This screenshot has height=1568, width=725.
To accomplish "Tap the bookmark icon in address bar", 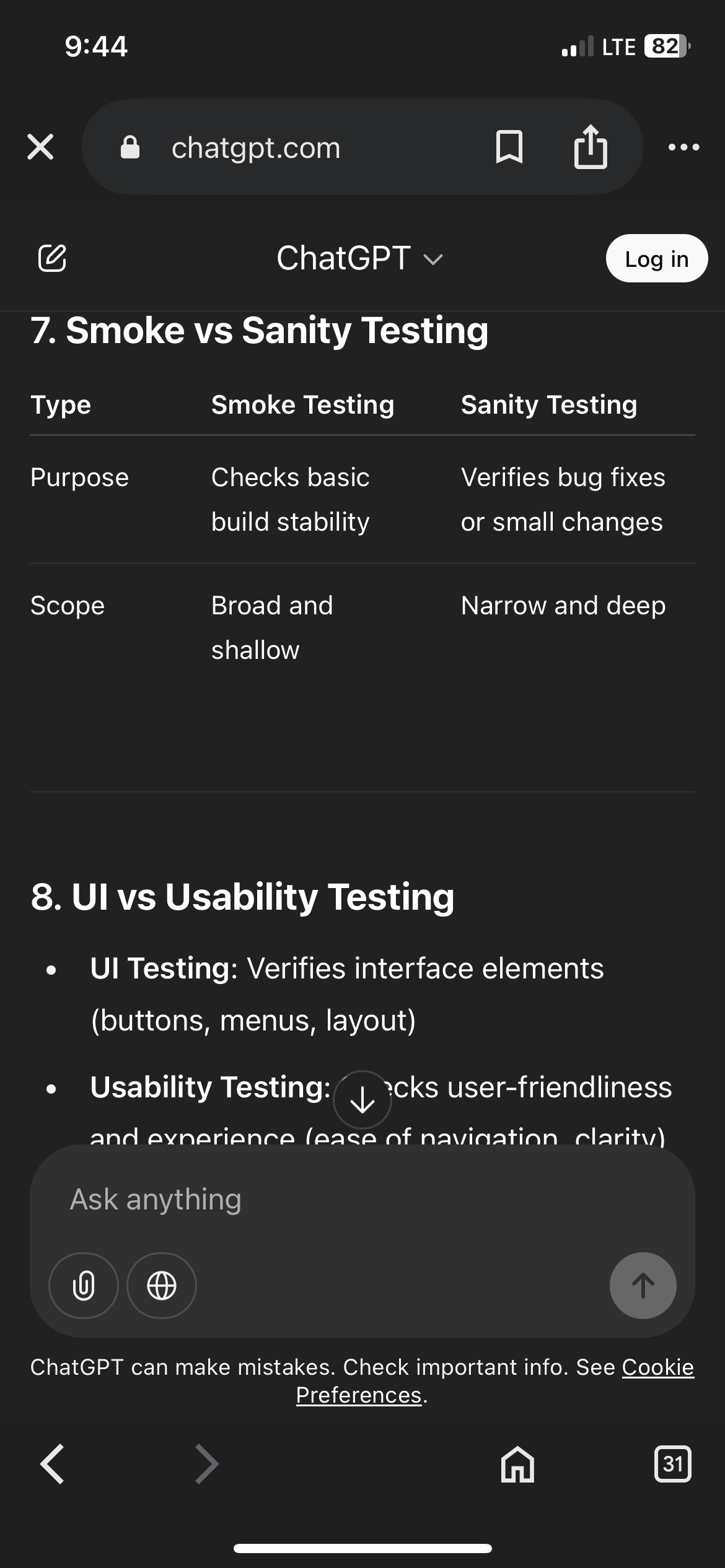I will 509,147.
